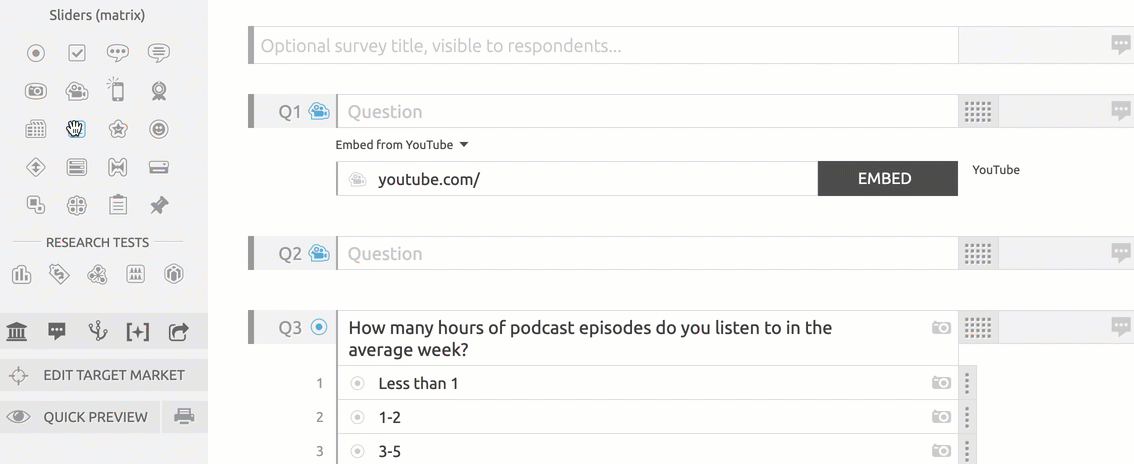This screenshot has width=1134, height=464.
Task: Select the radio button for answer "3-5"
Action: click(357, 451)
